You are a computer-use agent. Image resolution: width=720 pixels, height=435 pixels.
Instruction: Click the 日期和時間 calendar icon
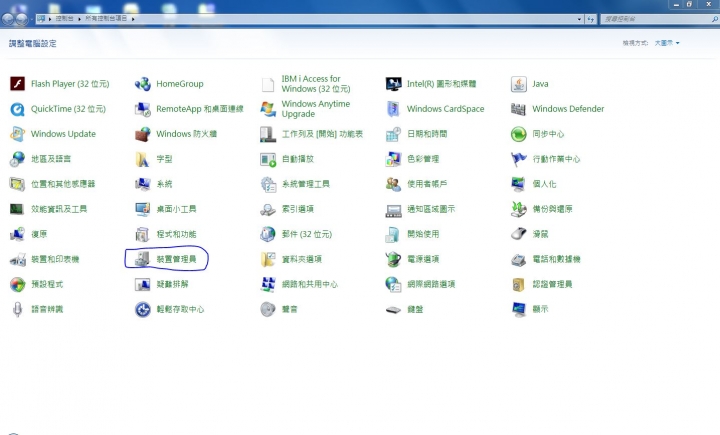[394, 134]
